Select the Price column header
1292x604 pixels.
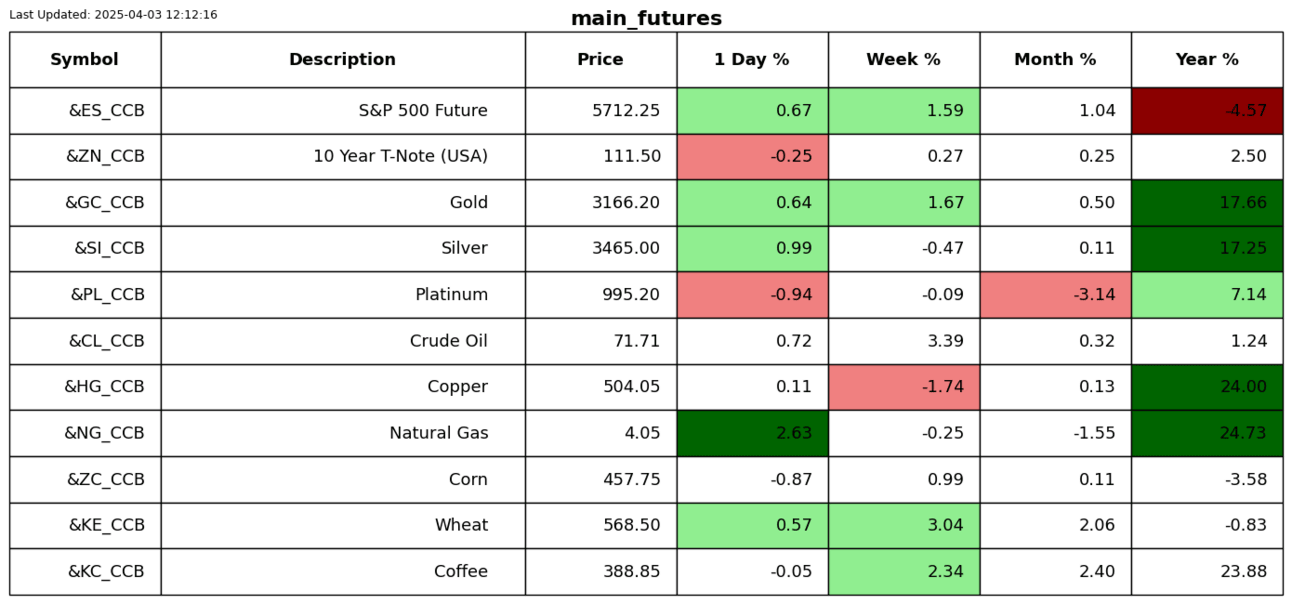tap(600, 60)
